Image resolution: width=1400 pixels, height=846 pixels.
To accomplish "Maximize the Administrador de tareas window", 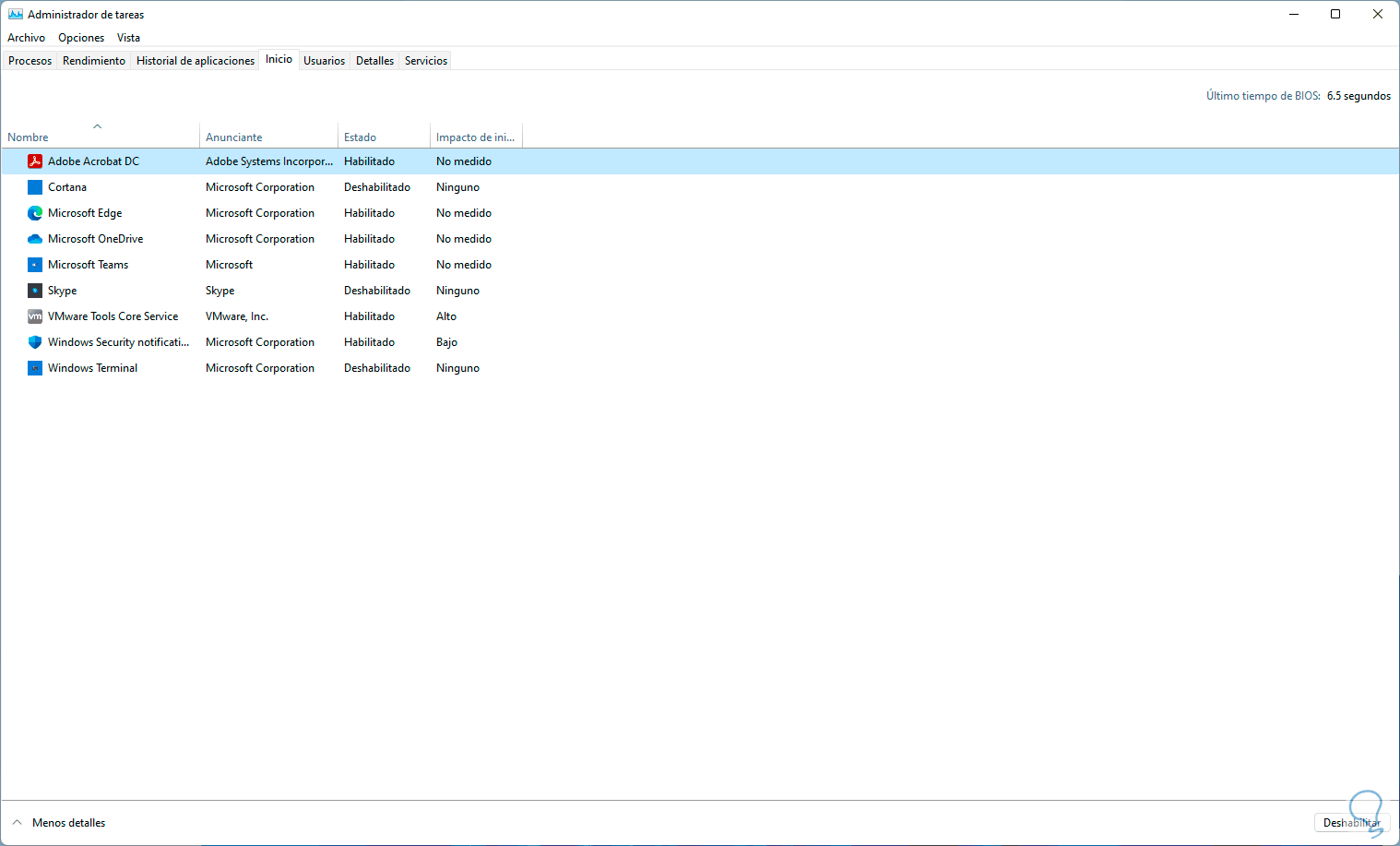I will point(1335,14).
